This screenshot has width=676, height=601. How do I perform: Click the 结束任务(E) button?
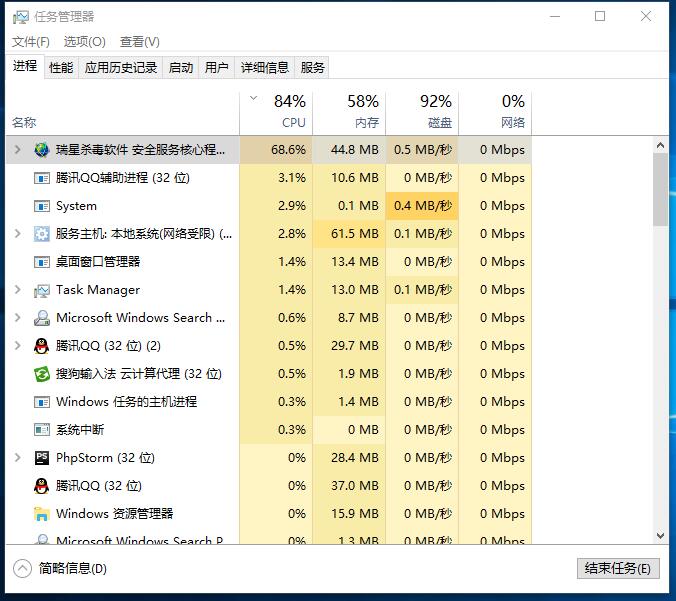pos(618,568)
